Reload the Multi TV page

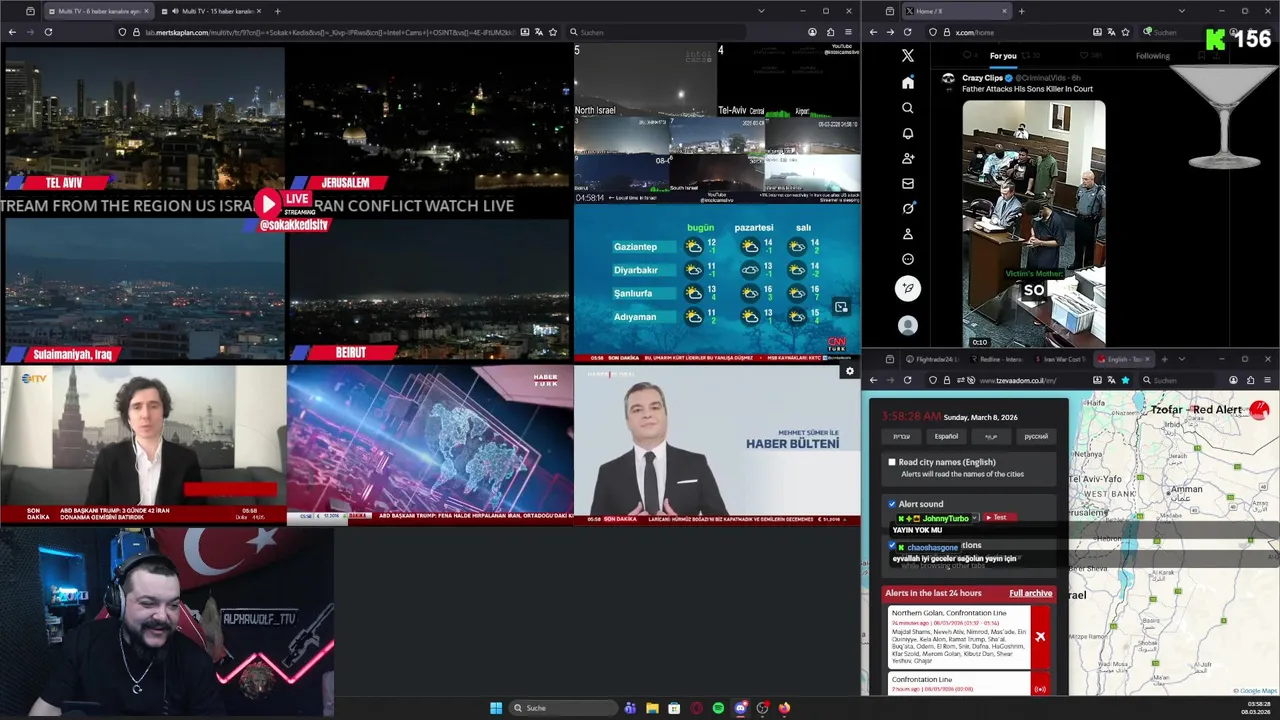(x=48, y=32)
